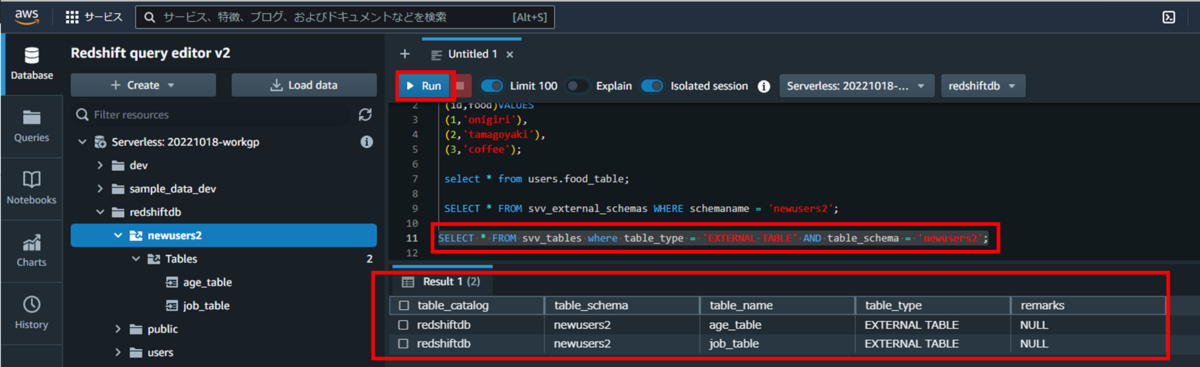Viewport: 1200px width, 367px height.
Task: Expand the sample_data_dev node
Action: coord(100,188)
